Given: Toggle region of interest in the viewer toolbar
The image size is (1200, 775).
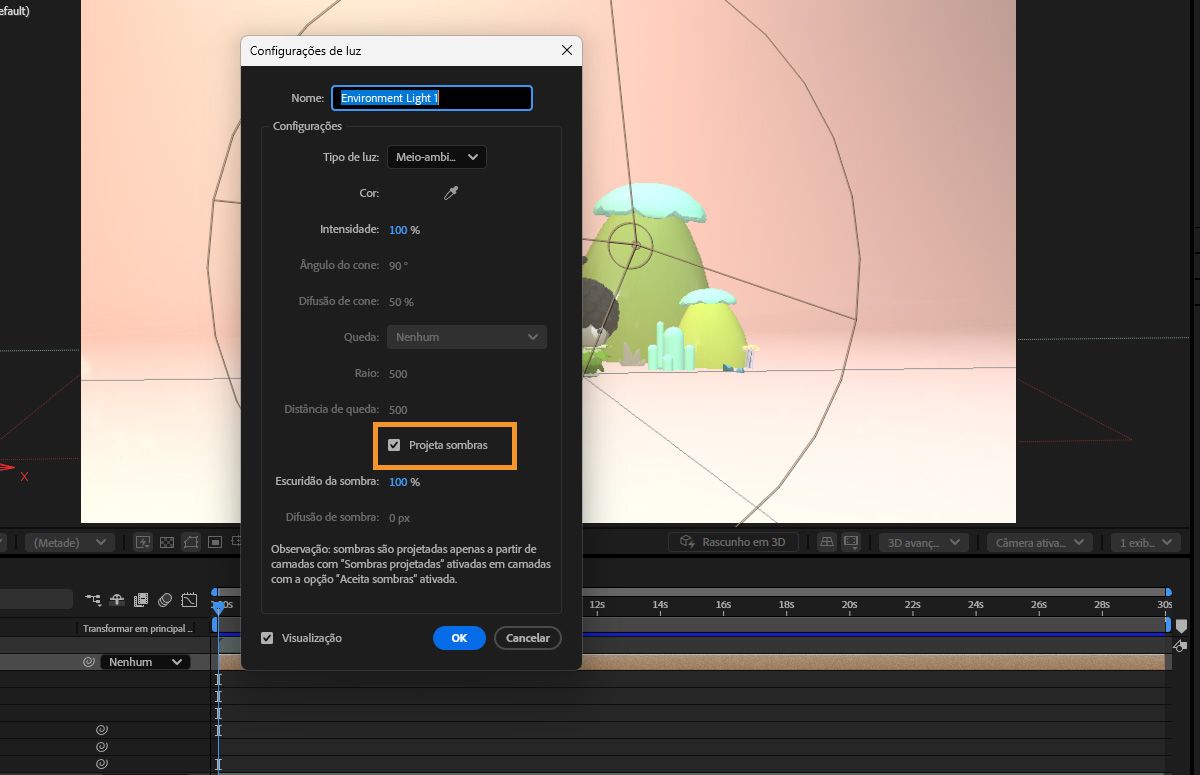Looking at the screenshot, I should 214,541.
